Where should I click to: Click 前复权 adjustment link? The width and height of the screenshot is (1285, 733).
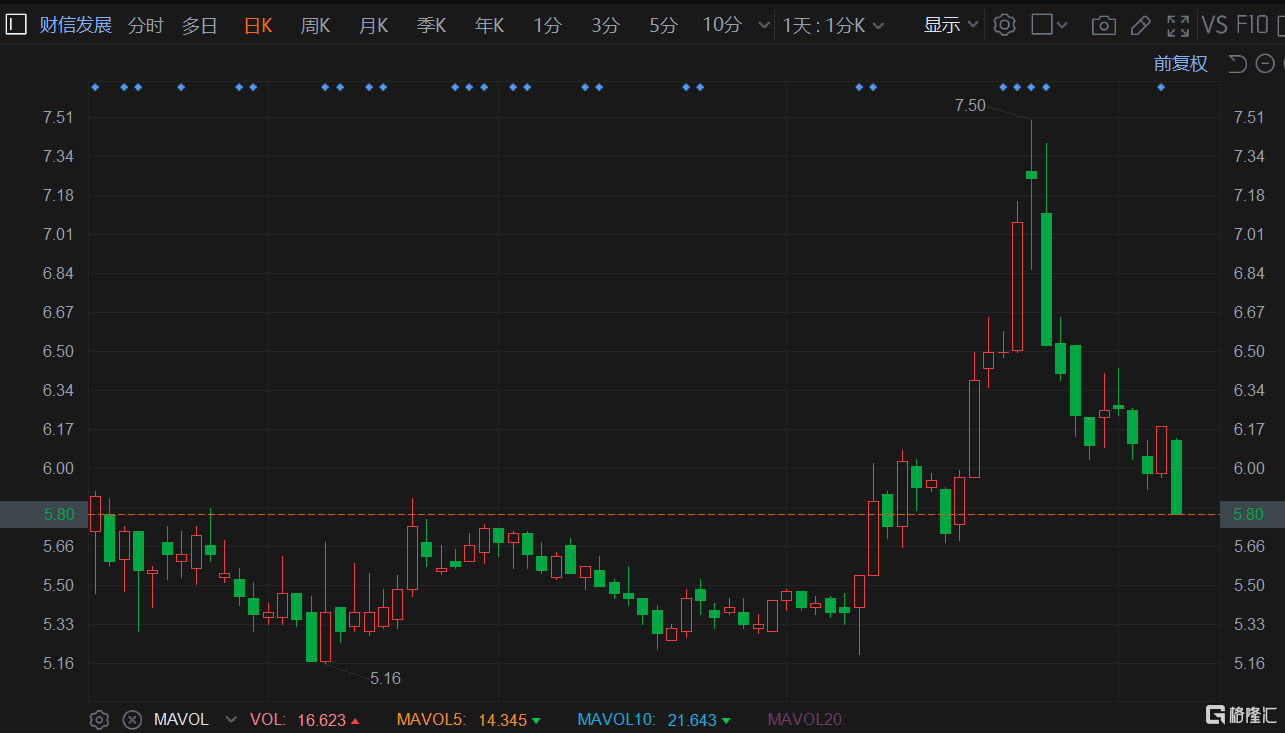click(x=1180, y=64)
